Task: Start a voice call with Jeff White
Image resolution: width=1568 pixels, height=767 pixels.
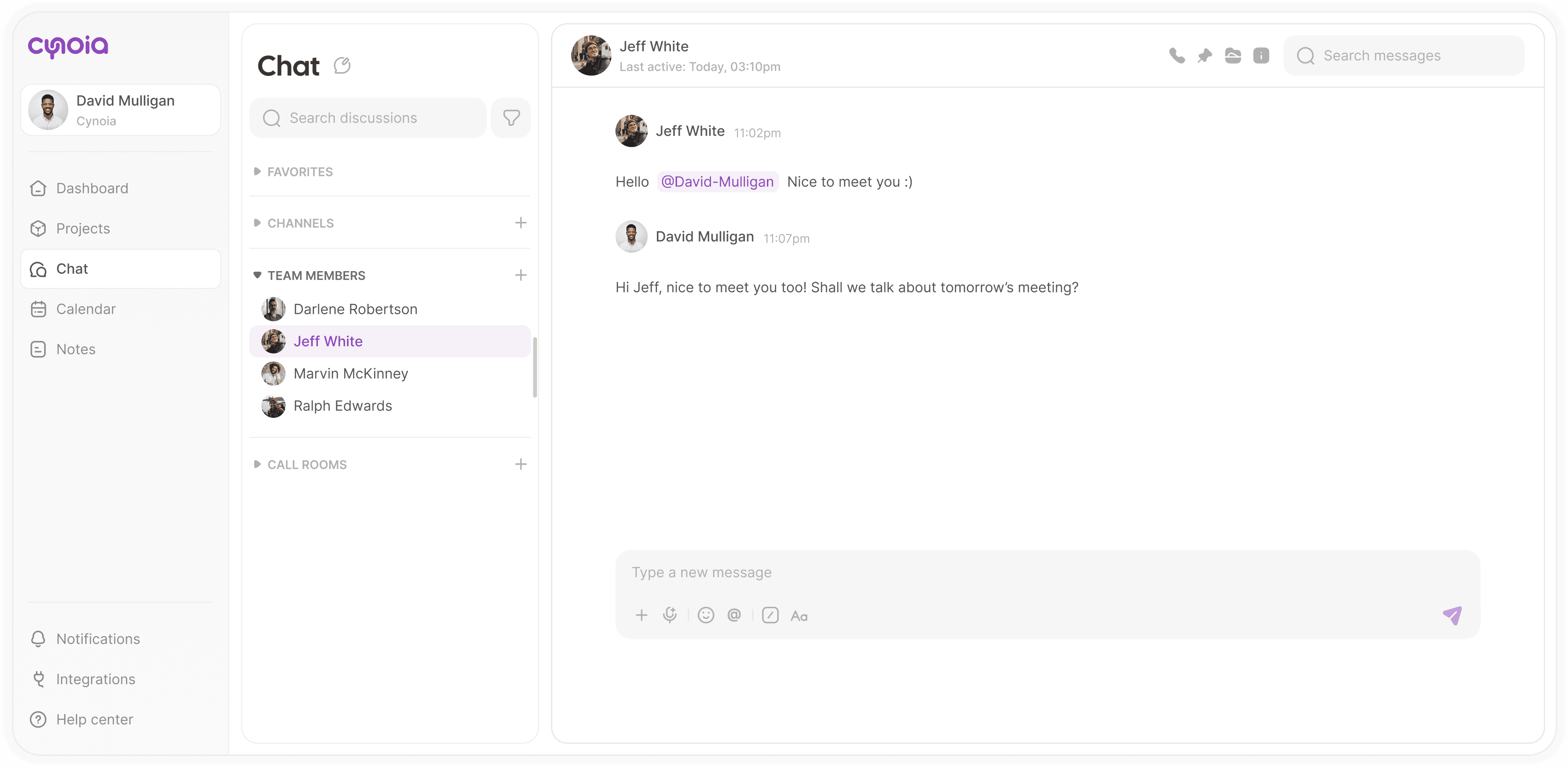Action: coord(1177,55)
